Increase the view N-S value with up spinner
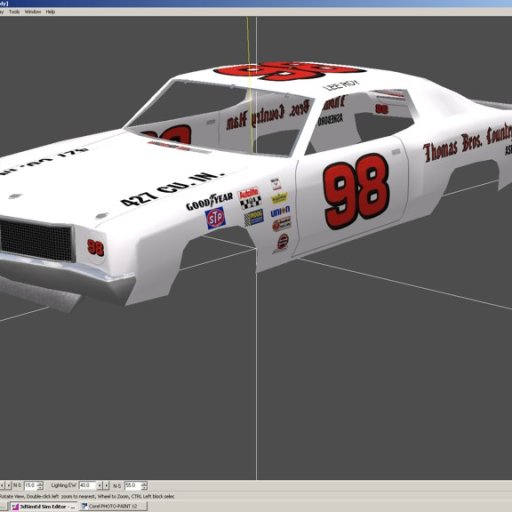 41,483
